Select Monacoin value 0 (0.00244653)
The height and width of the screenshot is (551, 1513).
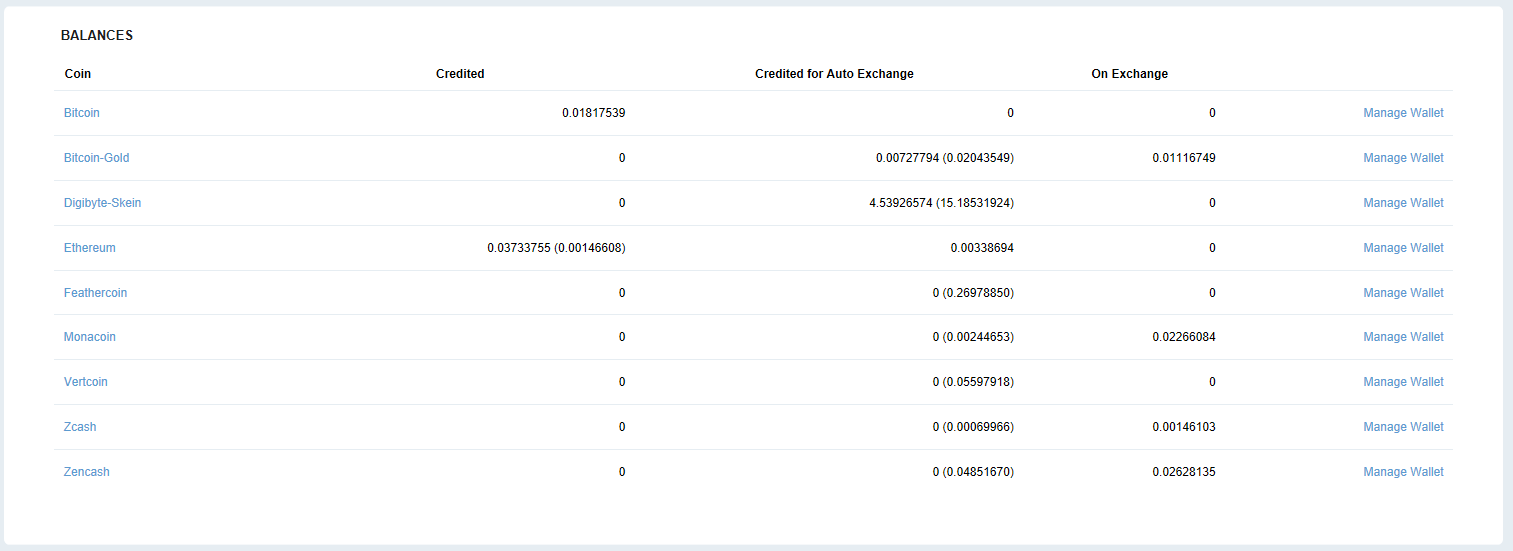pyautogui.click(x=973, y=337)
